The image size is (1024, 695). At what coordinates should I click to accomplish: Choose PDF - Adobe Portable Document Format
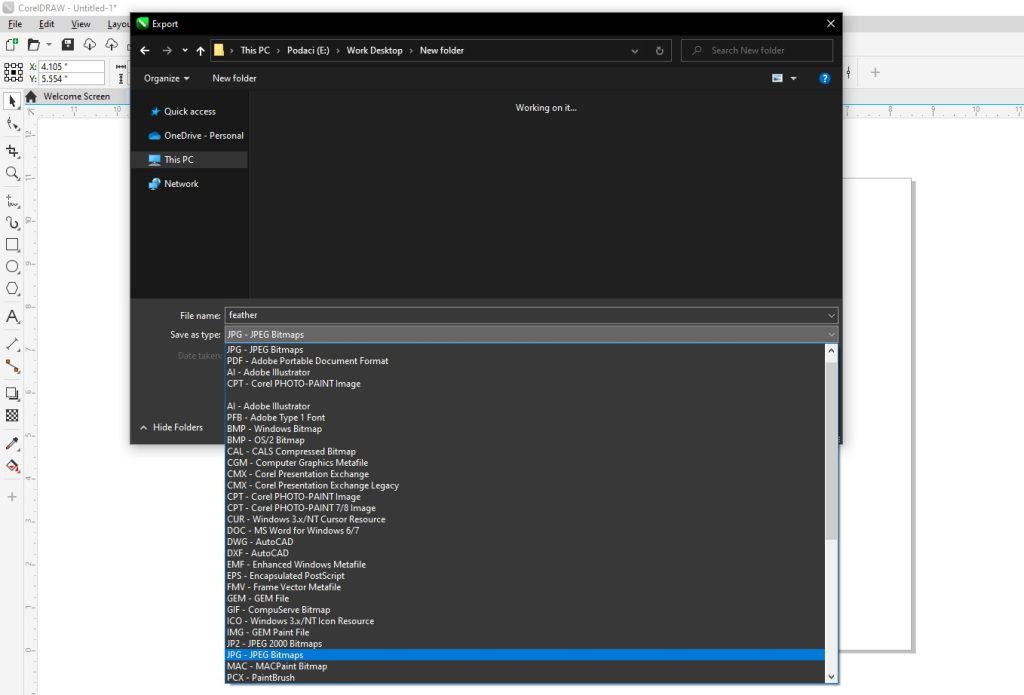pyautogui.click(x=307, y=361)
